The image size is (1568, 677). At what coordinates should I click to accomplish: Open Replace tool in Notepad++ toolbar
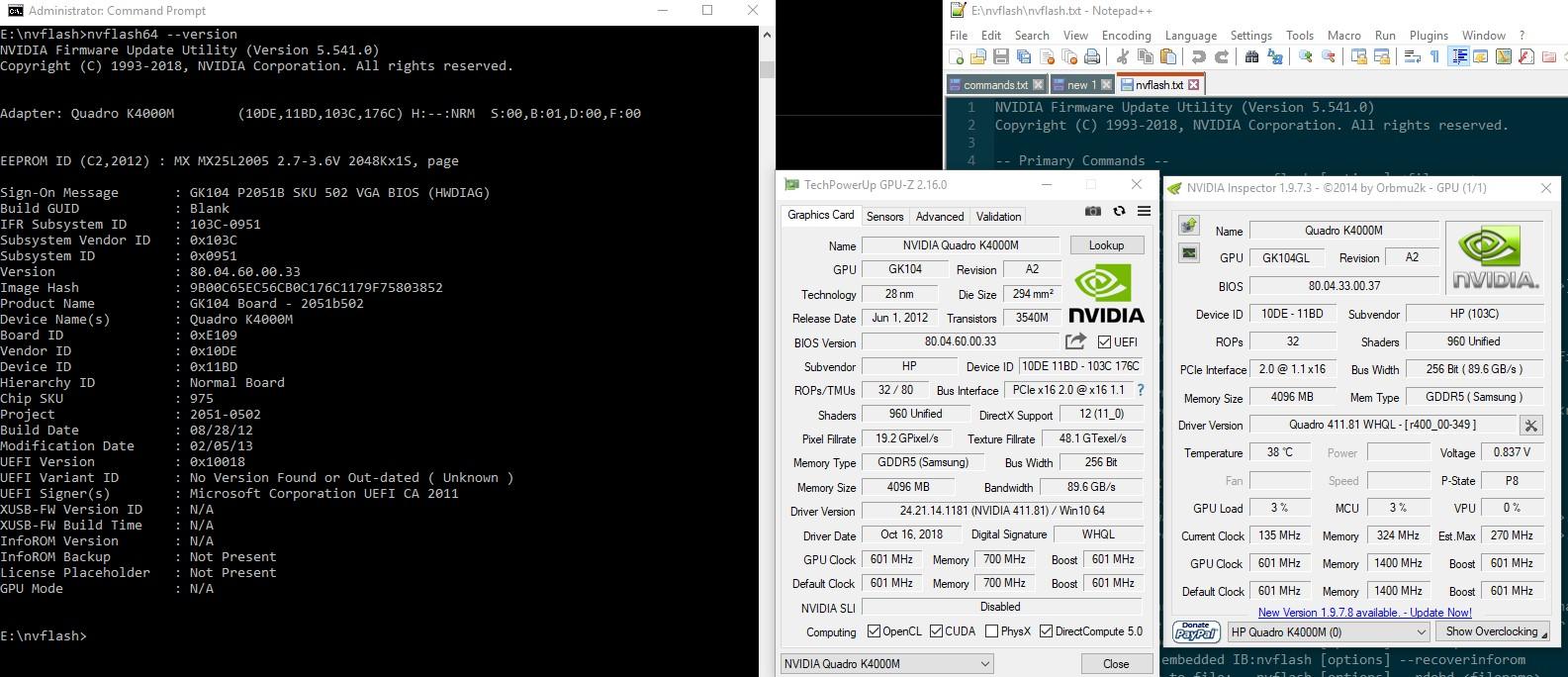point(1274,57)
